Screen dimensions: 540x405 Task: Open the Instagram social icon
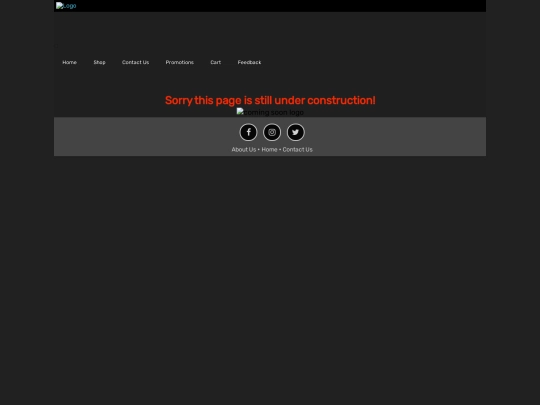point(272,132)
